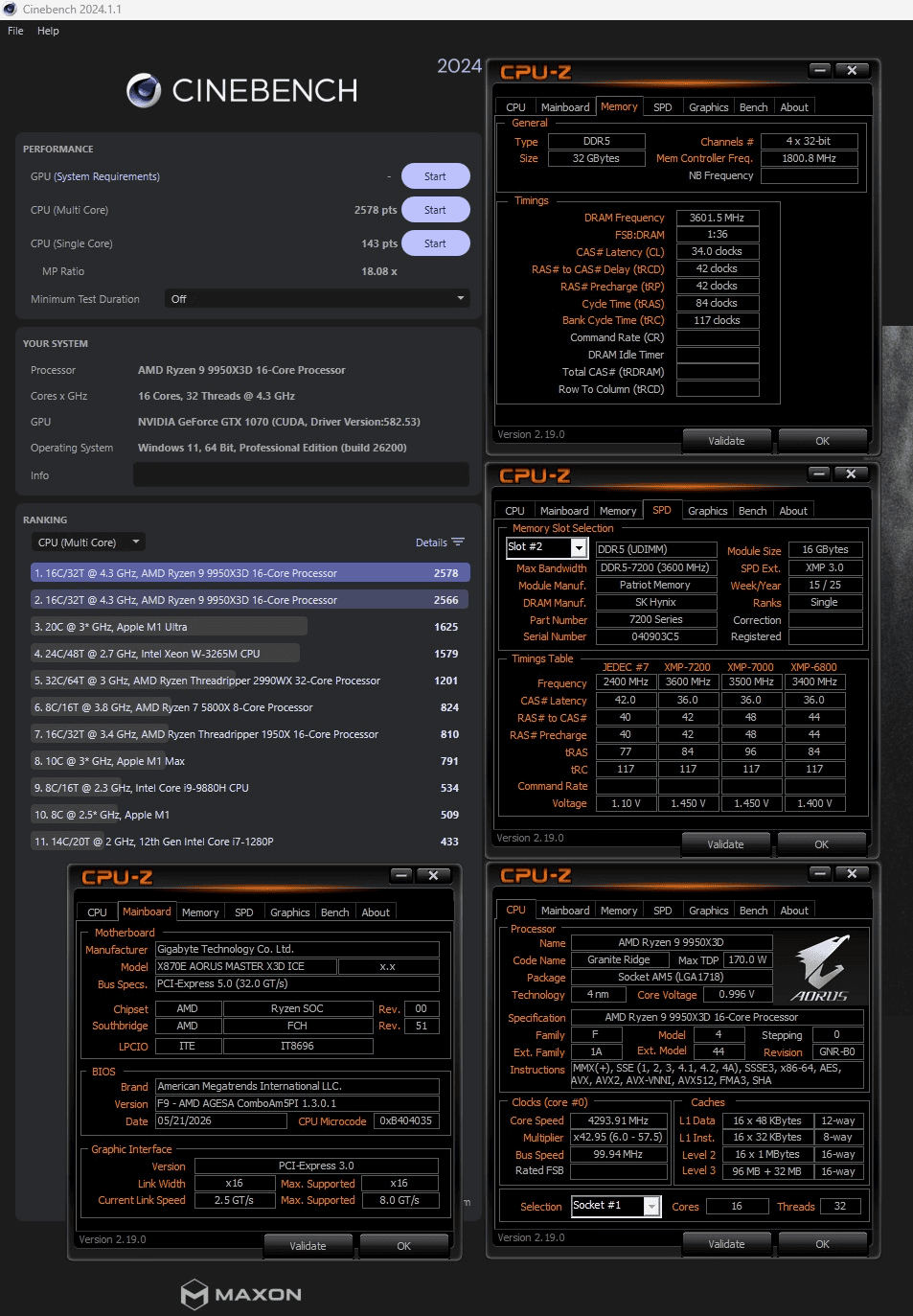Image resolution: width=913 pixels, height=1316 pixels.
Task: Open Graphics tab in SPD window
Action: click(708, 511)
